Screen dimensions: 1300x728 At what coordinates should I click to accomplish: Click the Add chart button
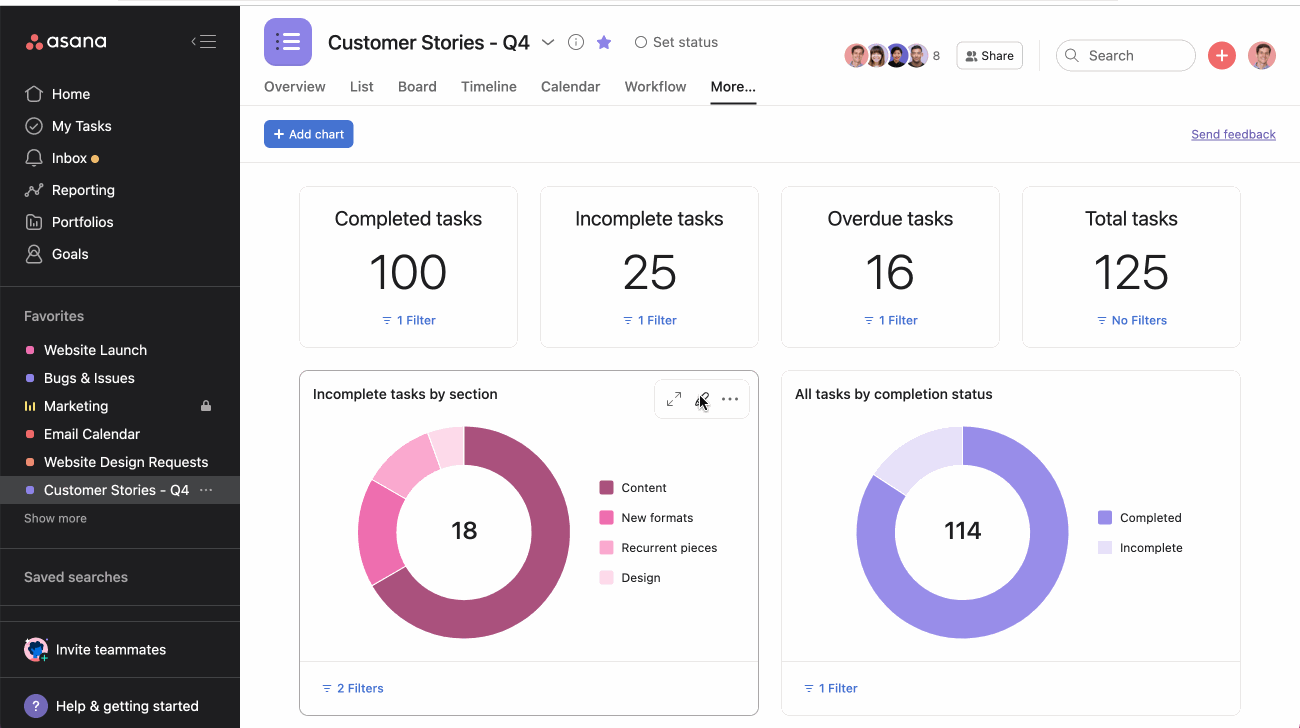coord(308,133)
